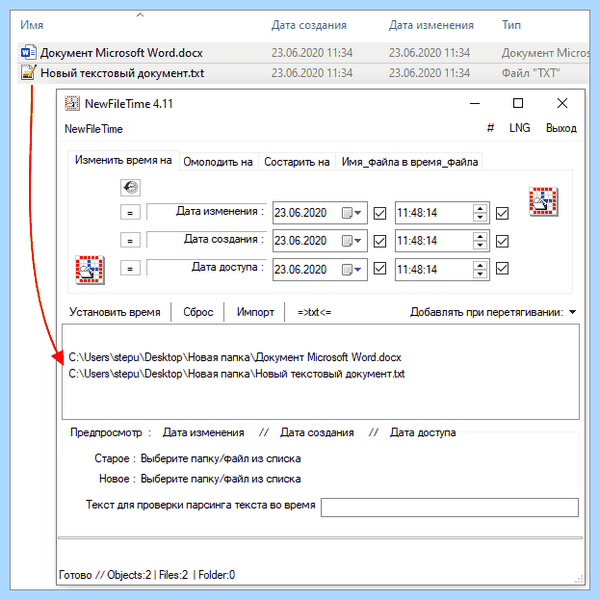
Task: Sort Explorer by Дата изменения column
Action: coord(431,25)
